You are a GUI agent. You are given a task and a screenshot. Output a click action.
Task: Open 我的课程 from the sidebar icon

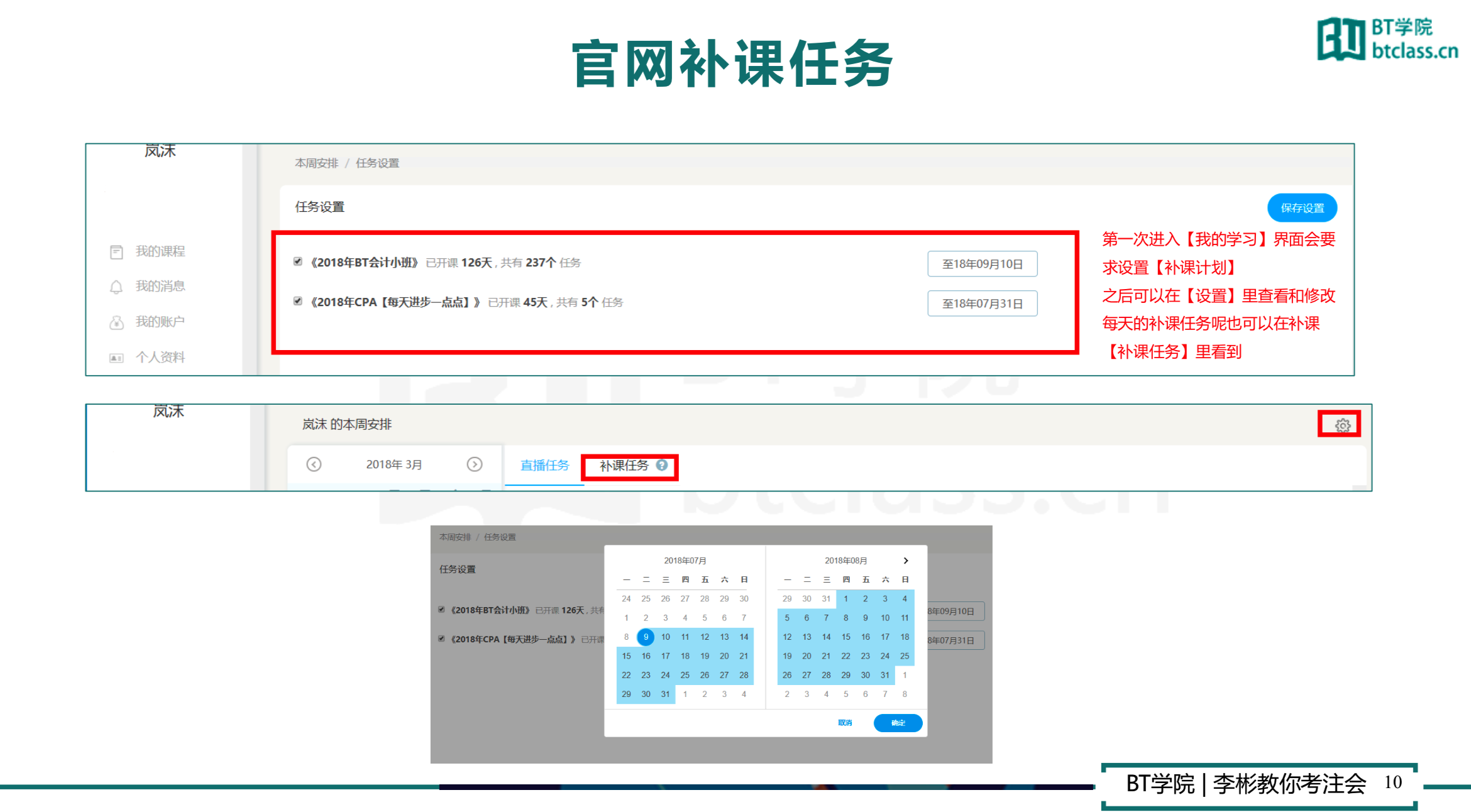click(116, 252)
